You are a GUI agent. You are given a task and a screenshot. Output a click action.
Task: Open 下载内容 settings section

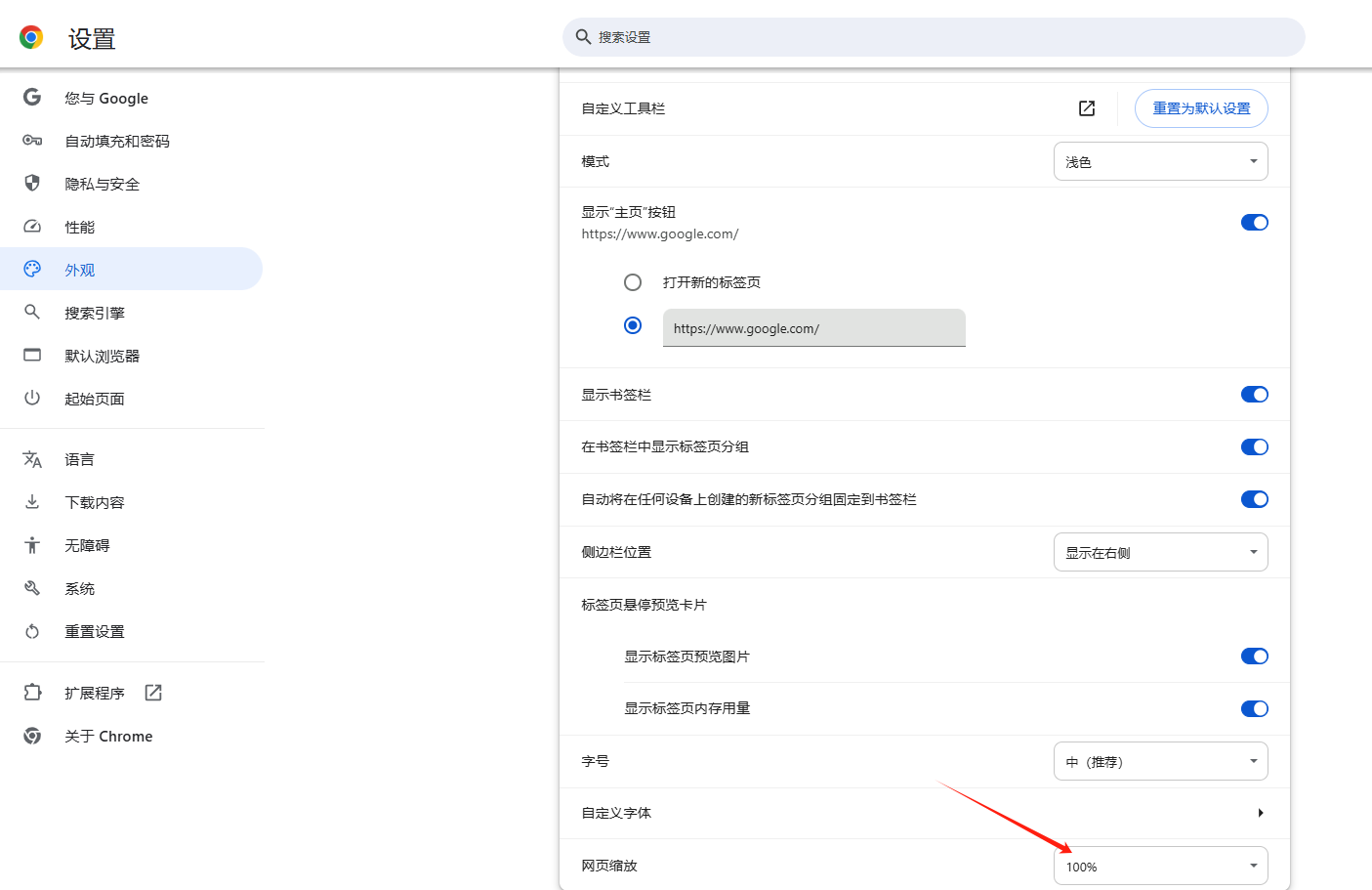click(131, 502)
